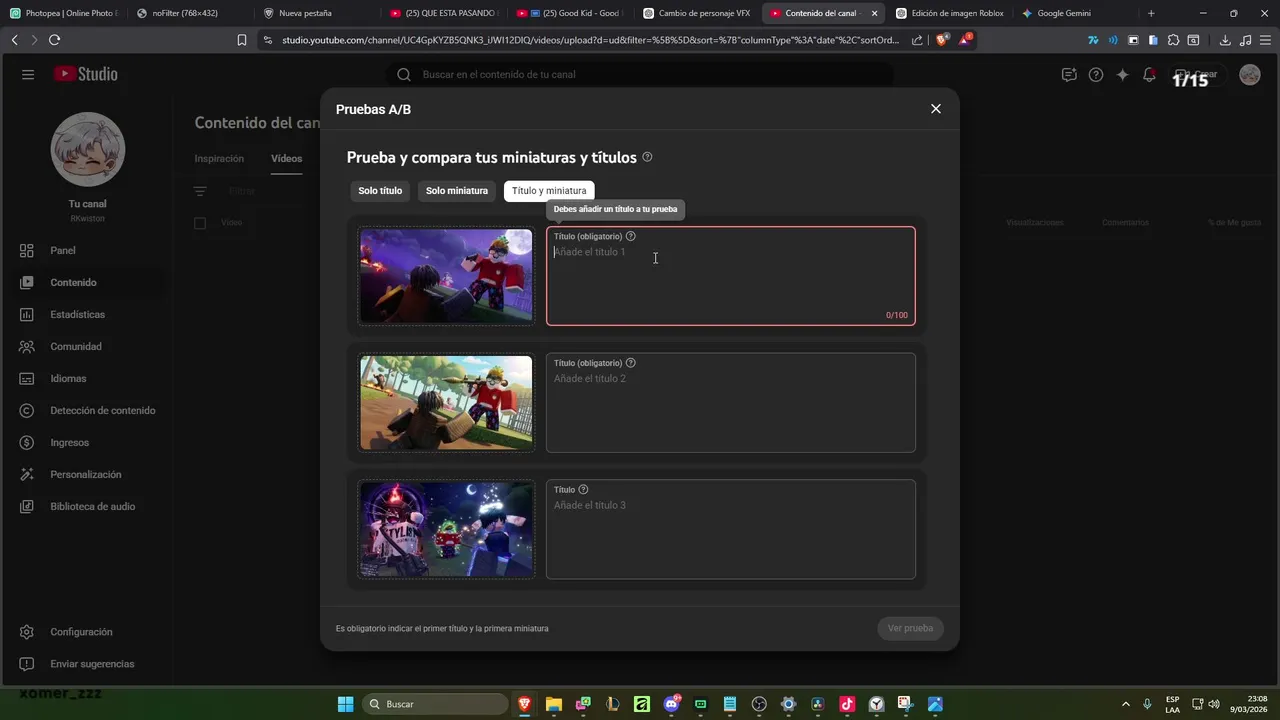Open the Studio feedback message icon

click(1069, 74)
